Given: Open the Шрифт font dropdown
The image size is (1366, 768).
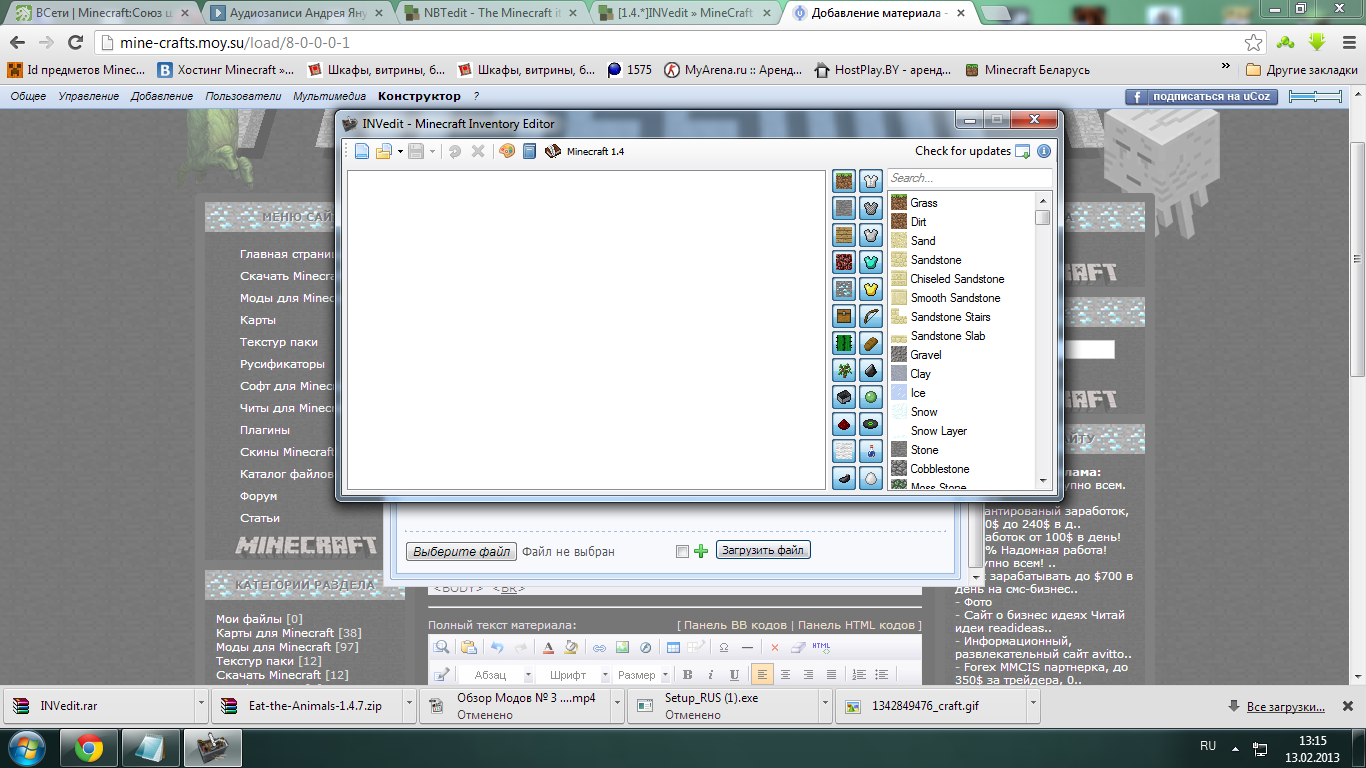Looking at the screenshot, I should click(x=572, y=675).
